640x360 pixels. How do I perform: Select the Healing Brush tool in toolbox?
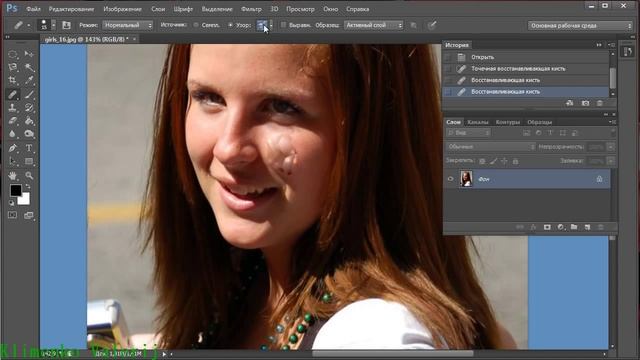(x=13, y=95)
